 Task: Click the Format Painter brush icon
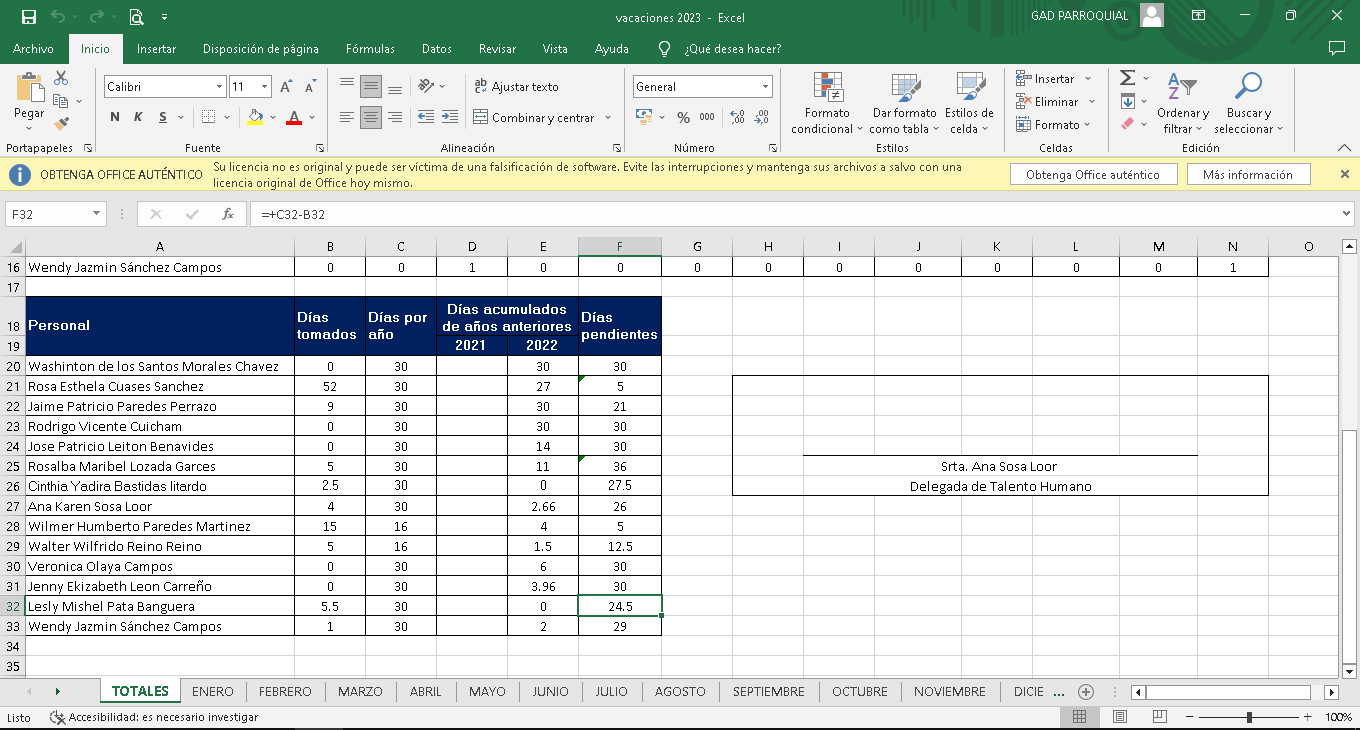click(61, 124)
